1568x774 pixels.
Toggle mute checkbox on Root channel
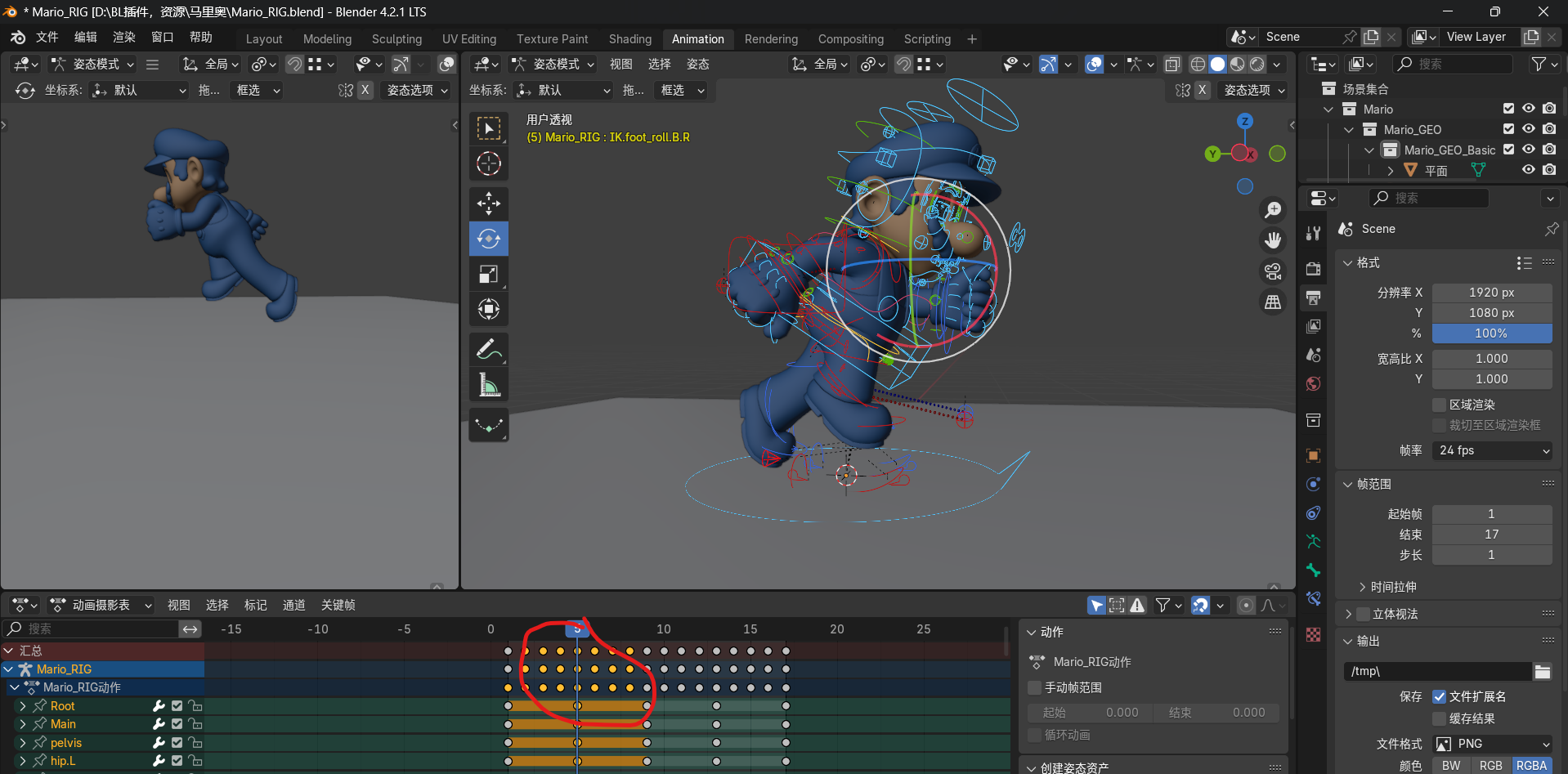click(177, 705)
